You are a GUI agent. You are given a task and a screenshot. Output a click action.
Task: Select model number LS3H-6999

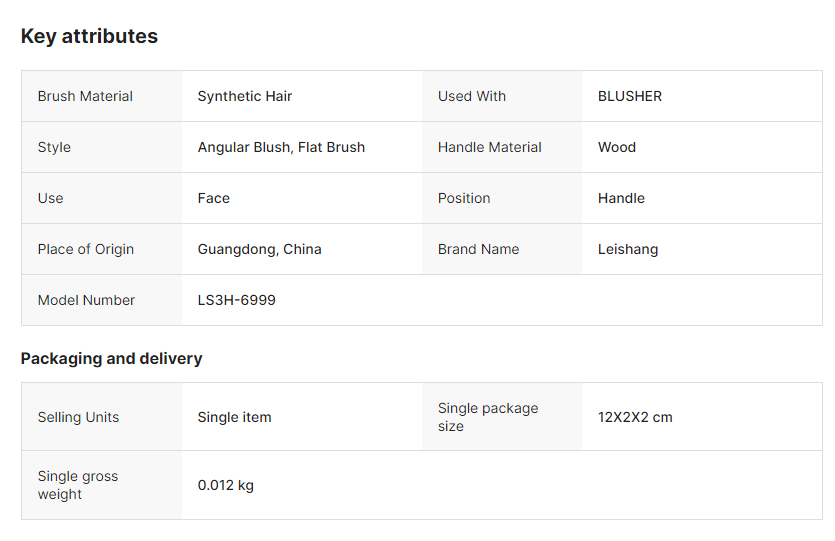(x=237, y=300)
